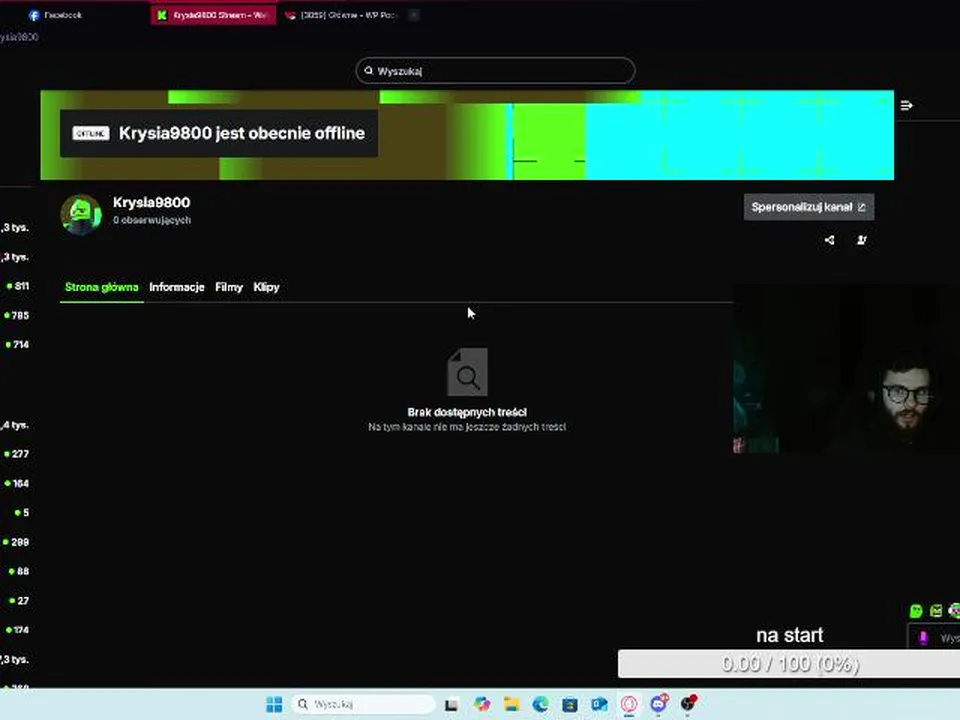
Task: Switch to the Facebook browser tab
Action: 55,15
